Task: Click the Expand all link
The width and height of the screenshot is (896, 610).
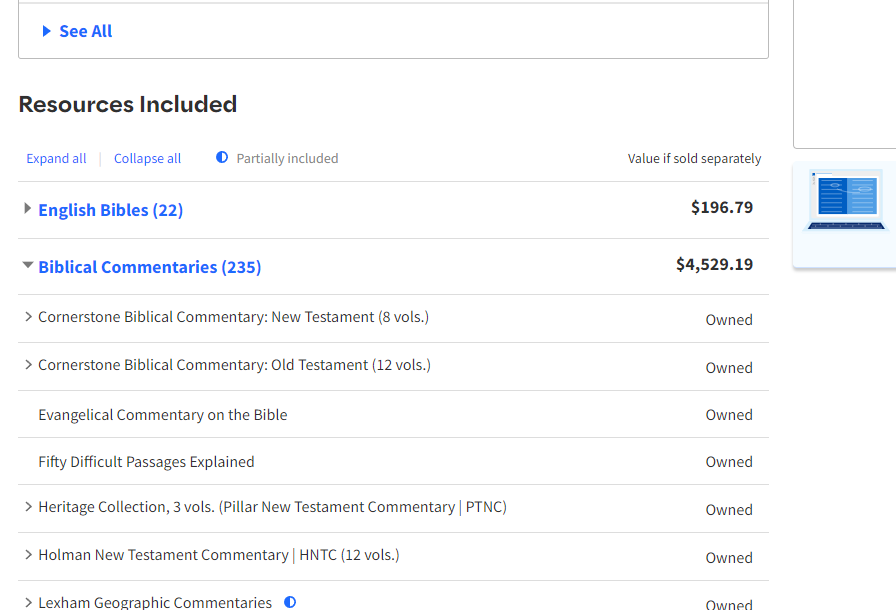Action: click(56, 158)
